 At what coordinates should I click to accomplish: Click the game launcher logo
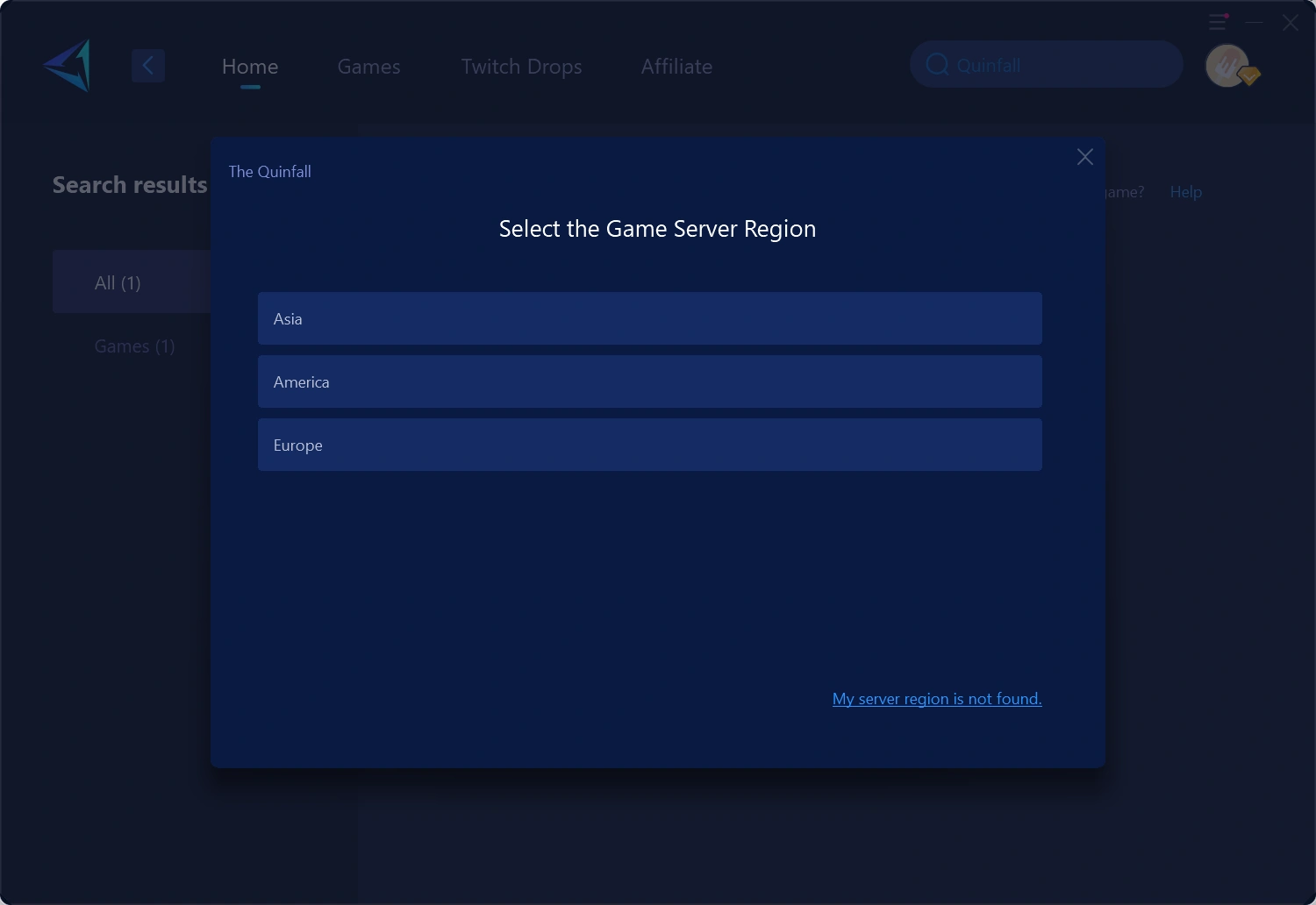coord(66,65)
